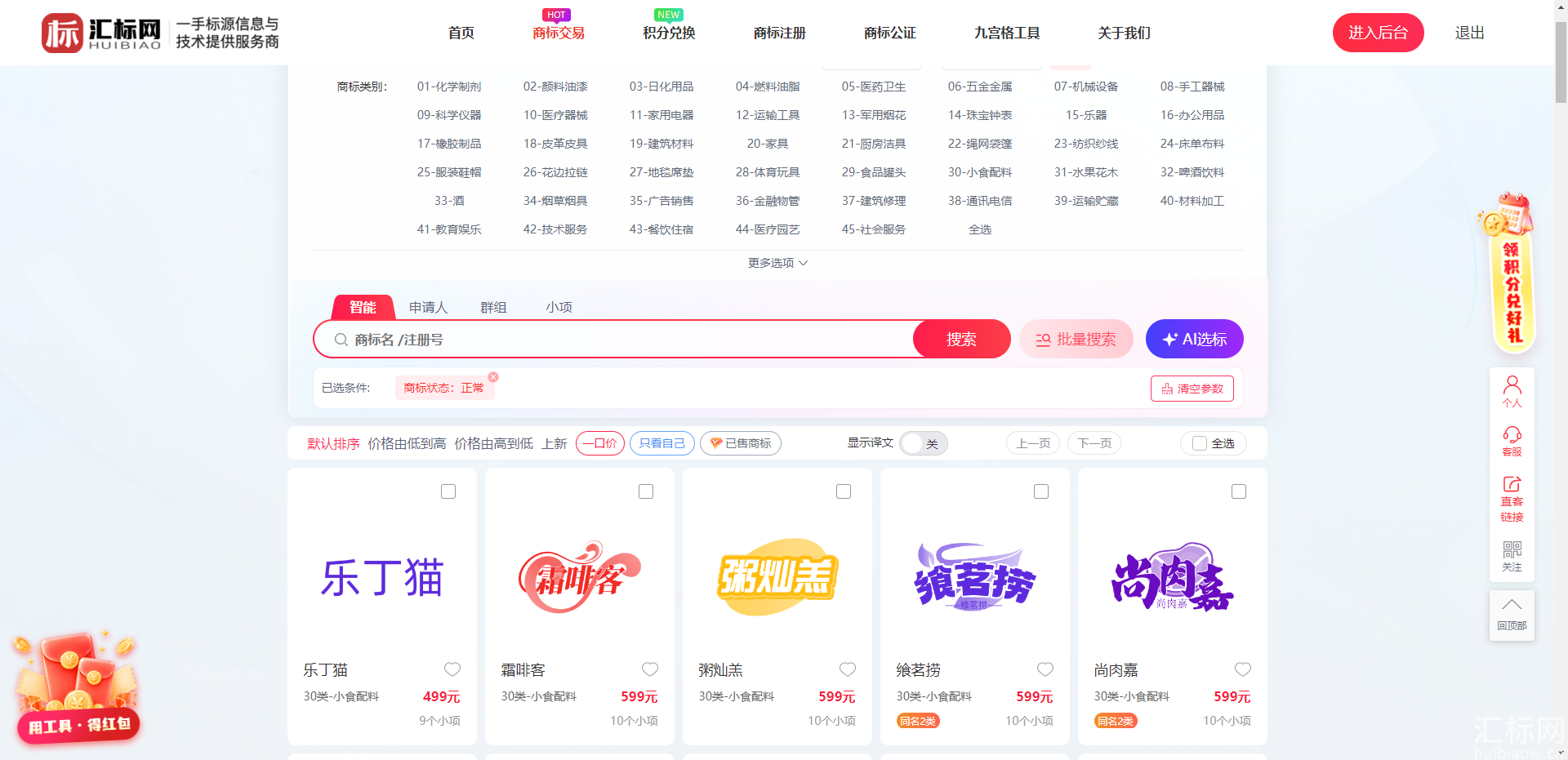The height and width of the screenshot is (760, 1568).
Task: Open the 飨茗捞 trademark thumbnail
Action: pos(975,577)
